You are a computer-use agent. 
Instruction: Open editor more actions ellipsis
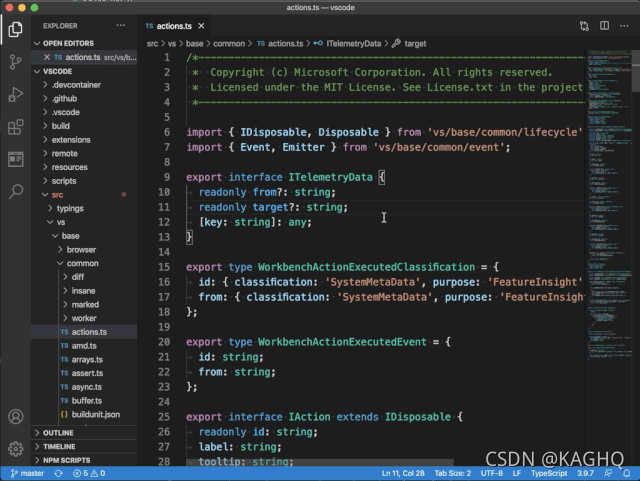click(x=624, y=26)
